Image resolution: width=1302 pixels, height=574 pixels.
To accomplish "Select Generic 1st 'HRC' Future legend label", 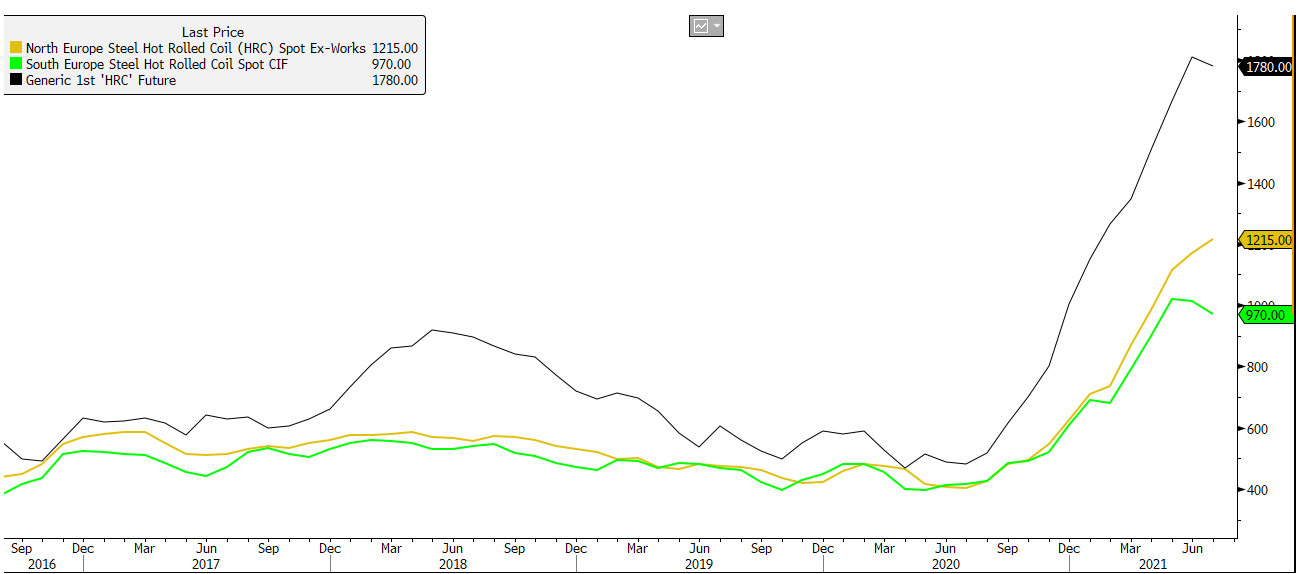I will click(100, 81).
